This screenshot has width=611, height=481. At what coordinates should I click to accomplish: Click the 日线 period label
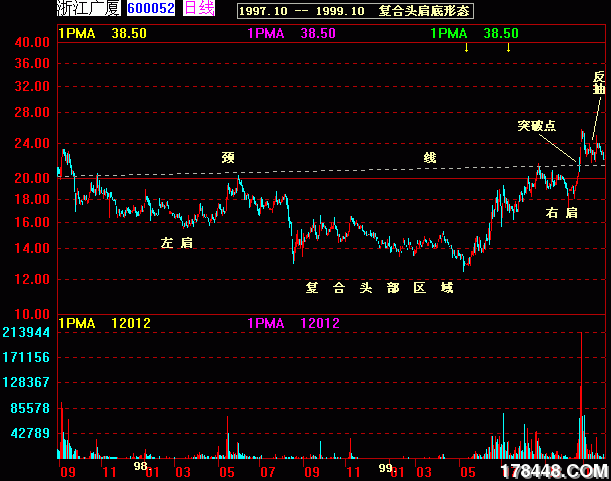coord(199,9)
